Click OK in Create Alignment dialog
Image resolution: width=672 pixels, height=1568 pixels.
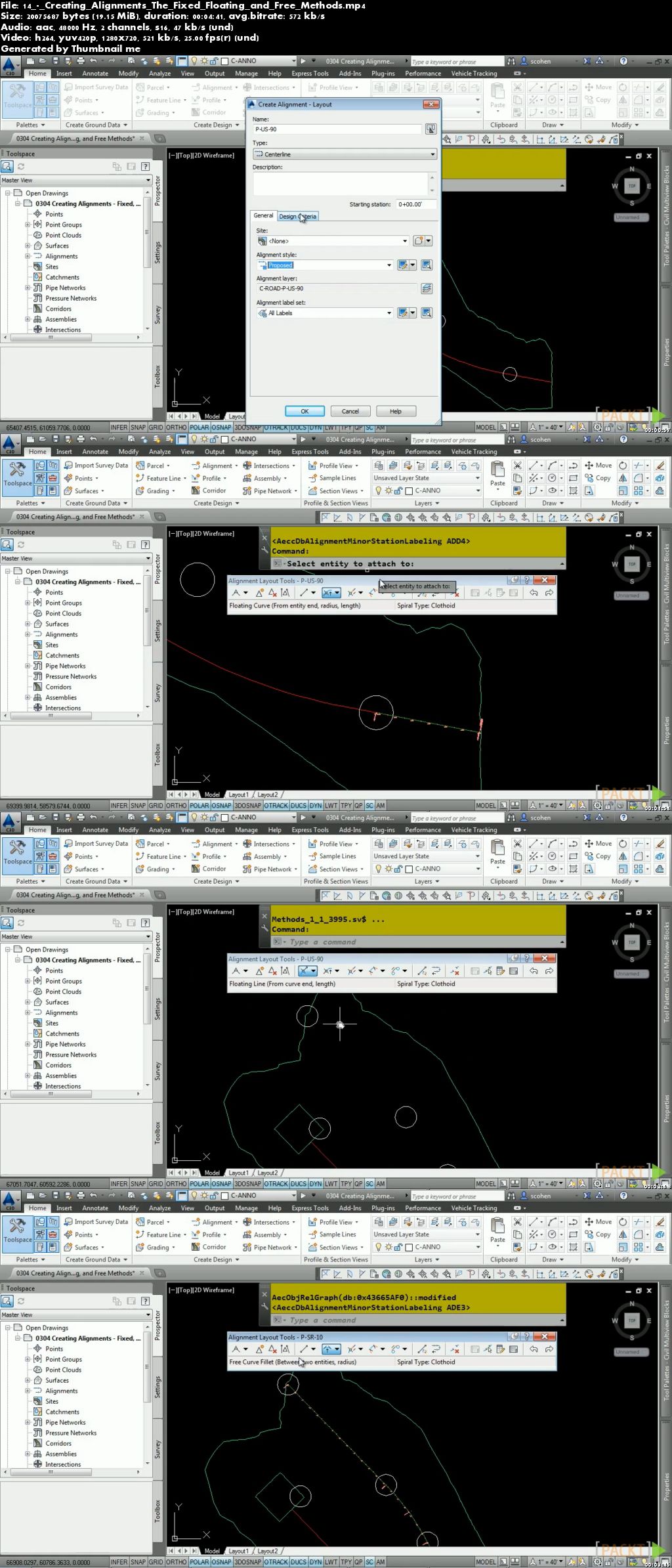[x=304, y=411]
